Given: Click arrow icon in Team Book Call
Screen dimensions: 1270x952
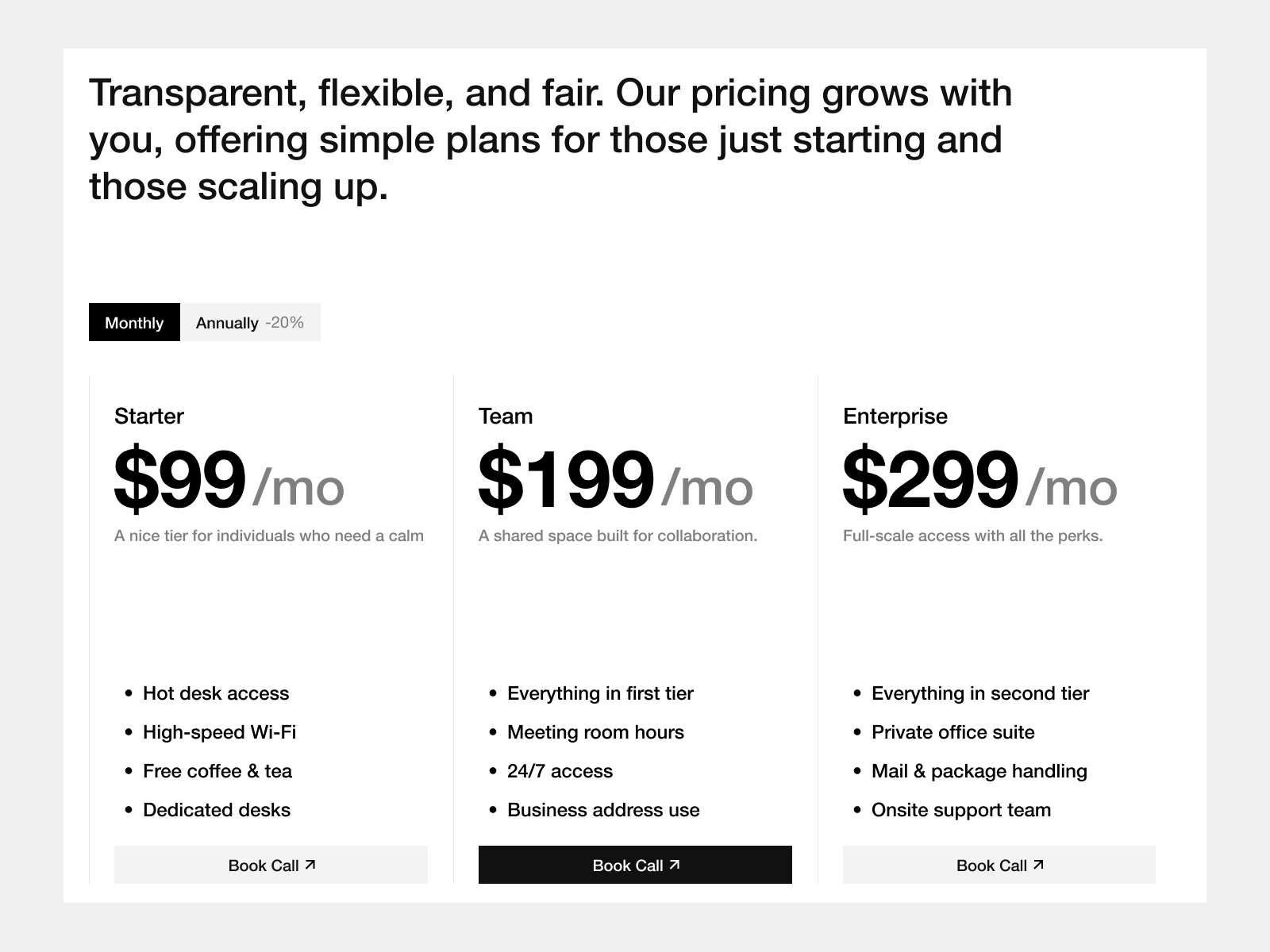Looking at the screenshot, I should coord(675,865).
